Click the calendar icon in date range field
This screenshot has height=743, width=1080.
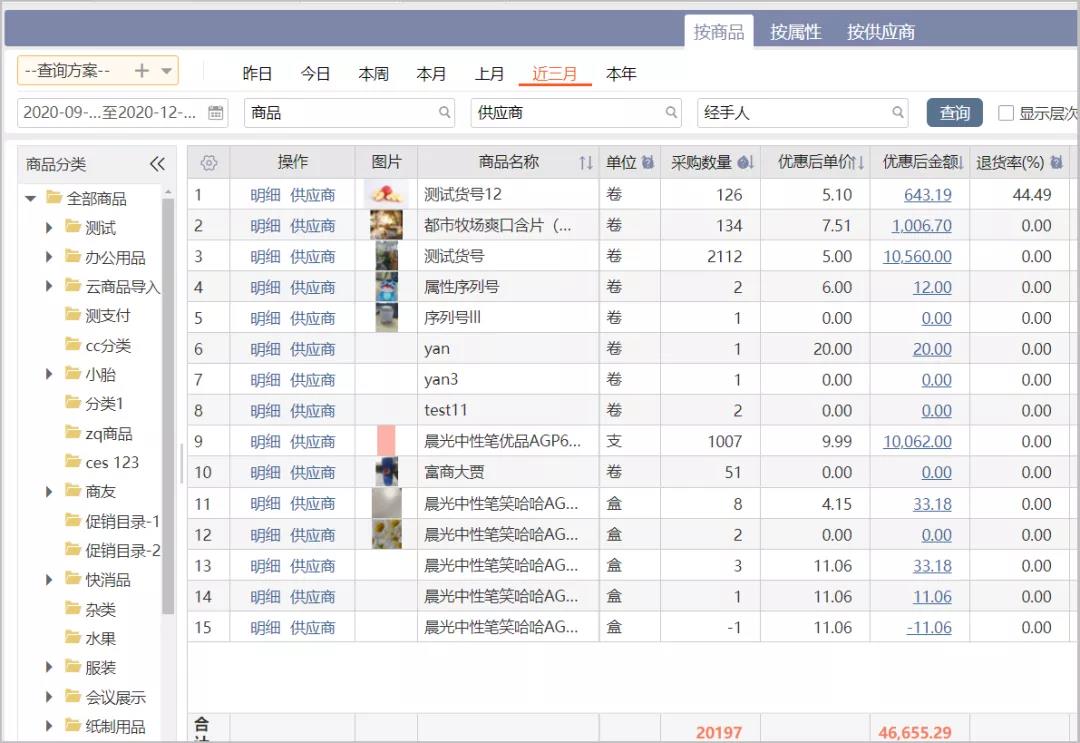[x=215, y=113]
